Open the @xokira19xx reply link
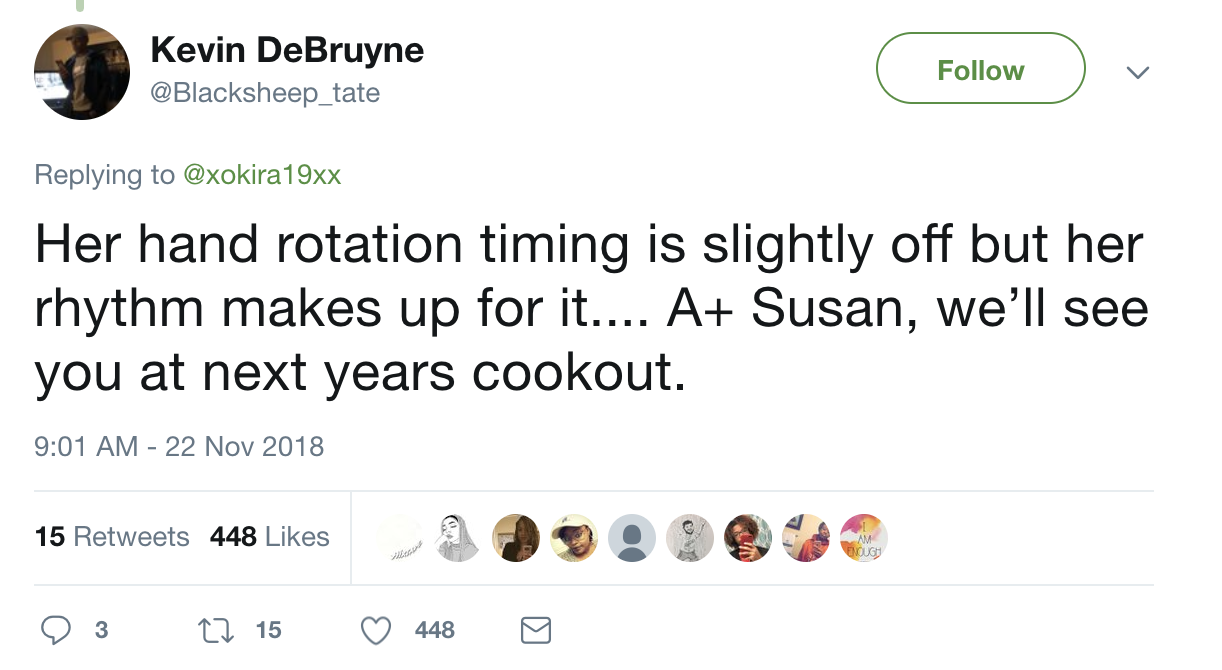Screen dimensions: 1222x670 click(x=260, y=175)
